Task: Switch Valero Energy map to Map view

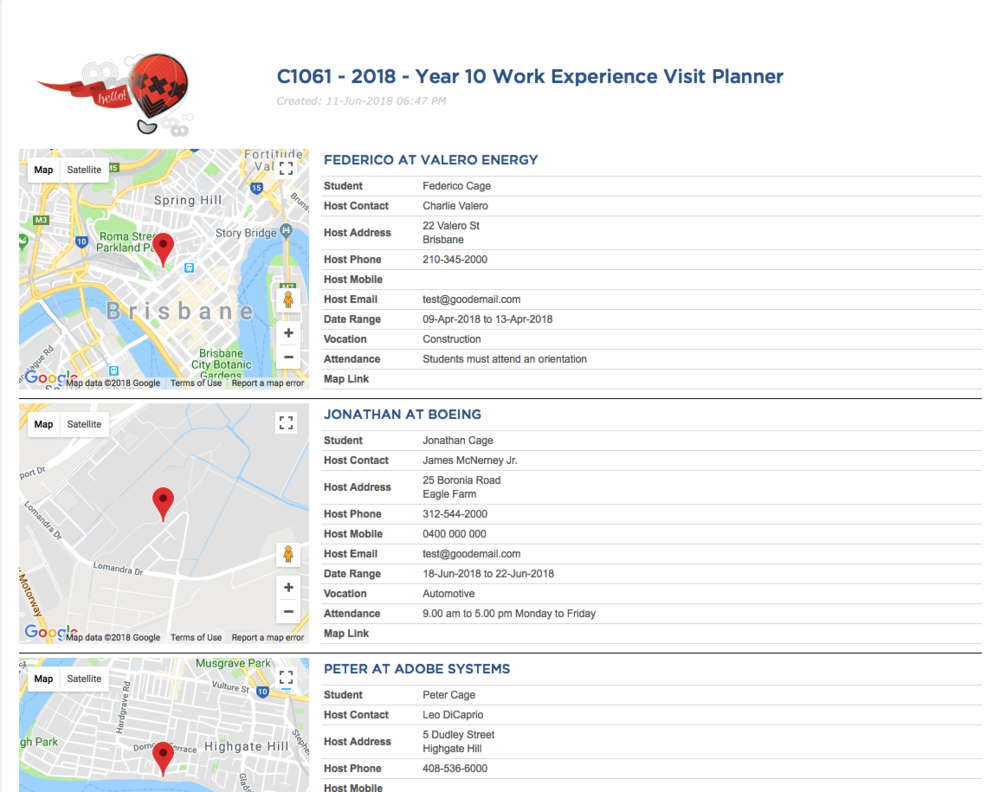Action: point(43,170)
